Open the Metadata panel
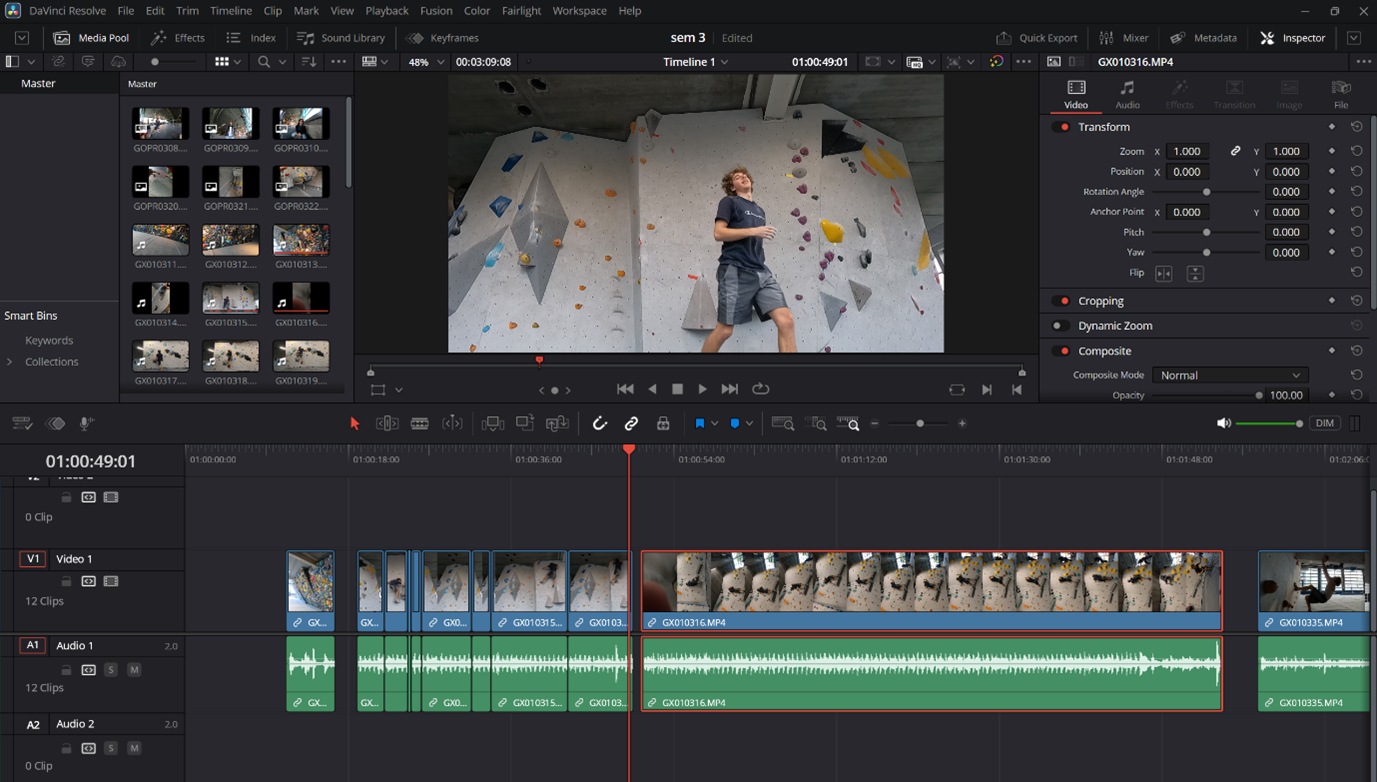This screenshot has height=782, width=1377. [1203, 37]
